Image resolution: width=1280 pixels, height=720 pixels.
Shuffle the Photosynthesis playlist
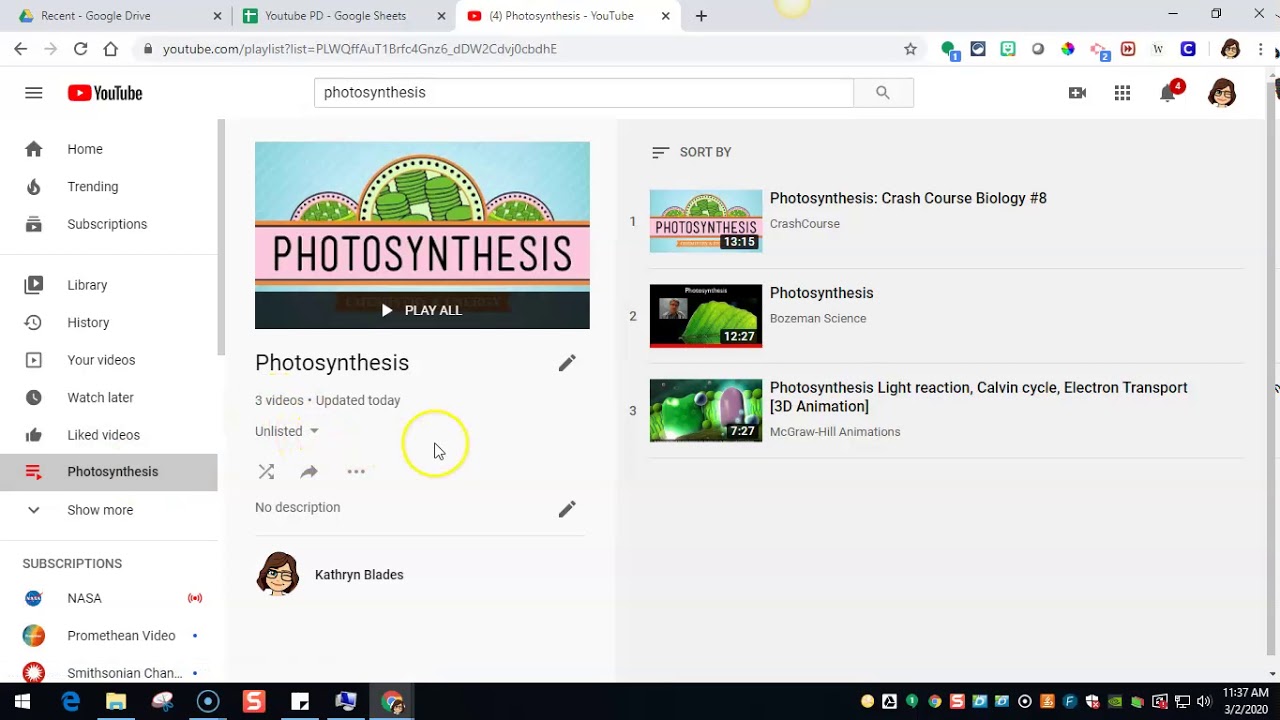pos(266,471)
